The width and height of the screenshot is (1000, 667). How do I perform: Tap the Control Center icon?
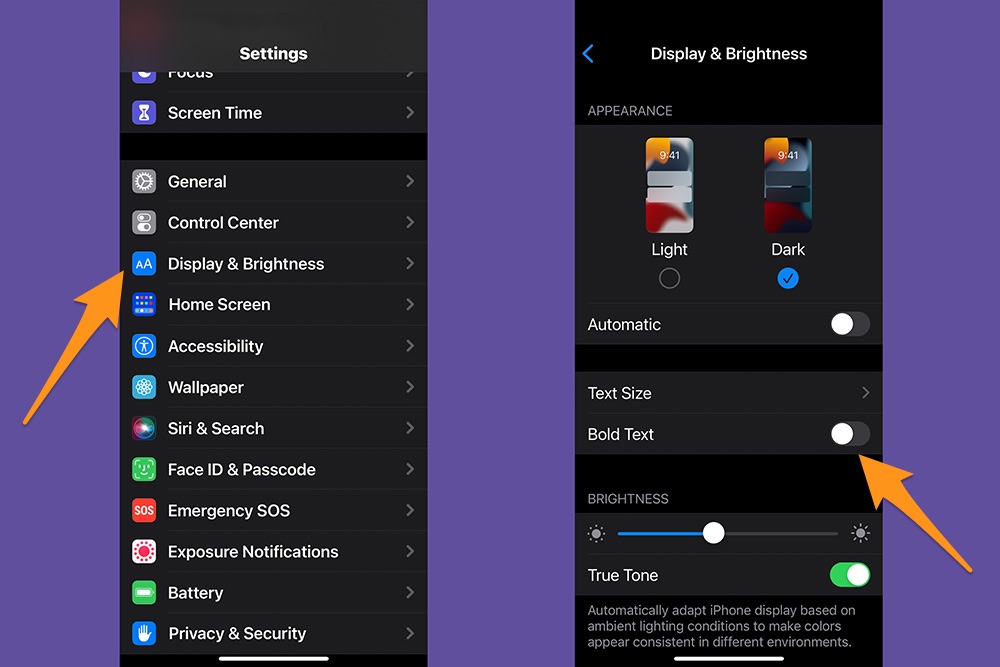tap(144, 223)
